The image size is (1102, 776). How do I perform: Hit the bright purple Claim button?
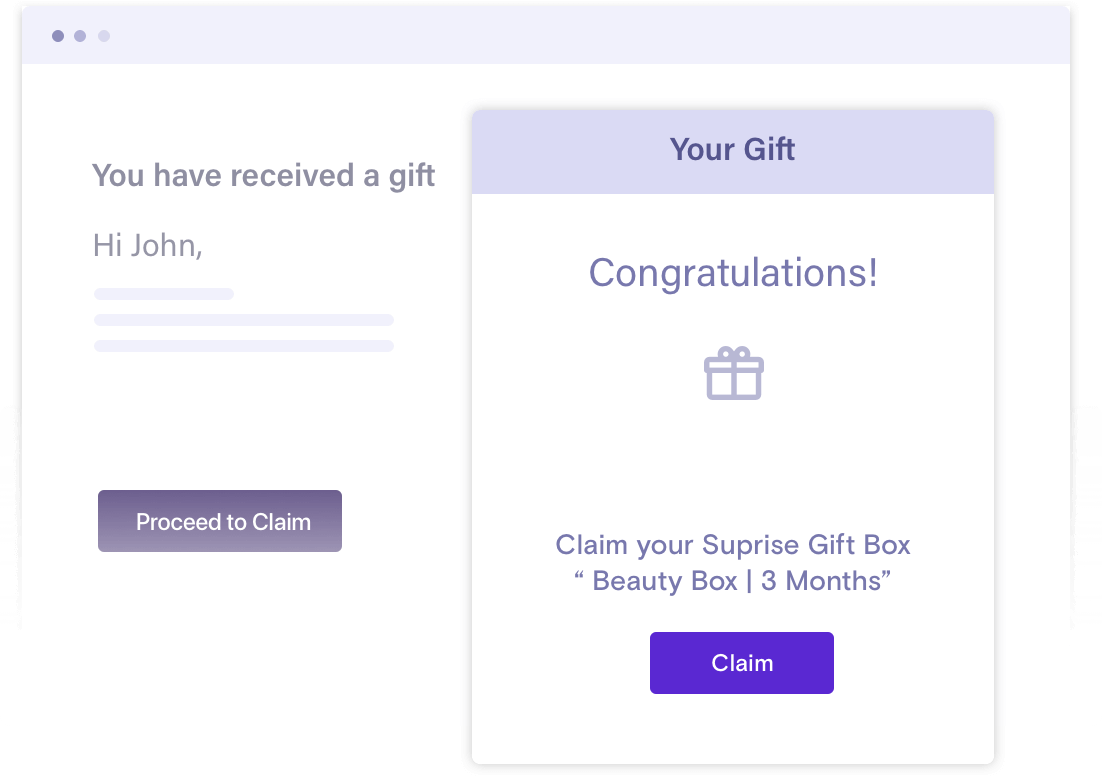[x=741, y=663]
